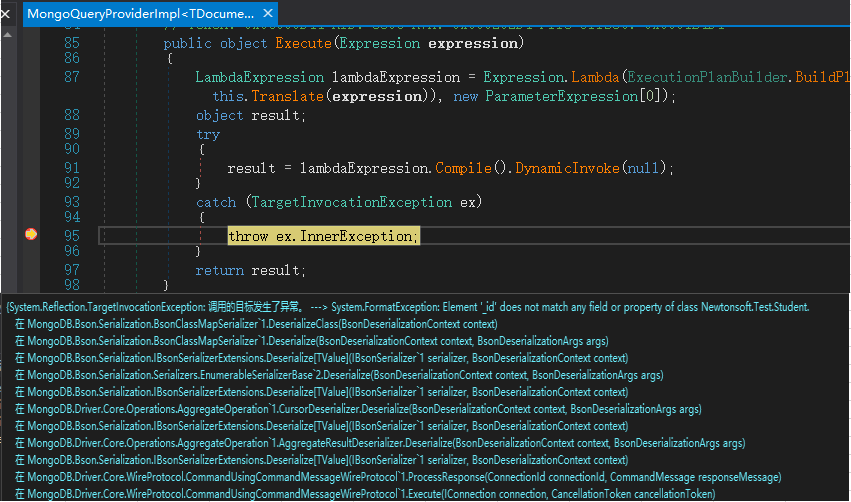Click DynamicInvoke in the try block
Screen dimensions: 851x502
pos(567,168)
